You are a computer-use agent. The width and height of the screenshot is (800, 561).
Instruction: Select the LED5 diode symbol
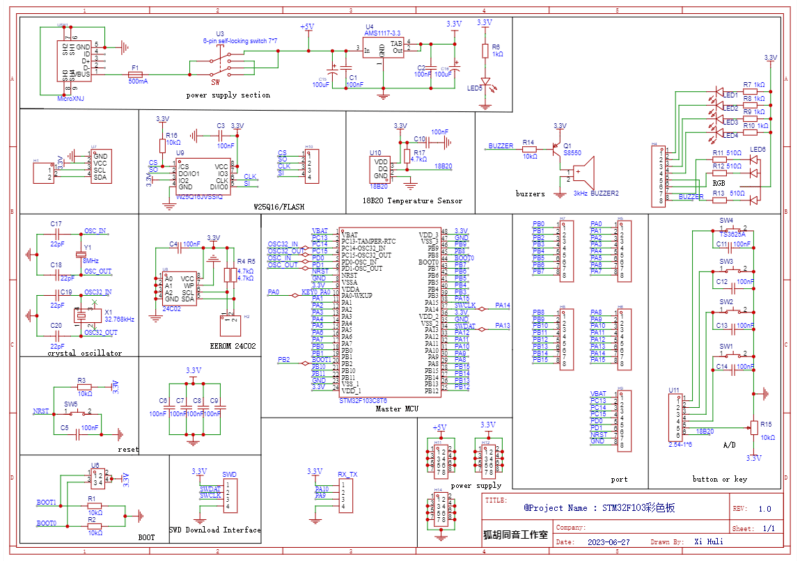(x=486, y=82)
